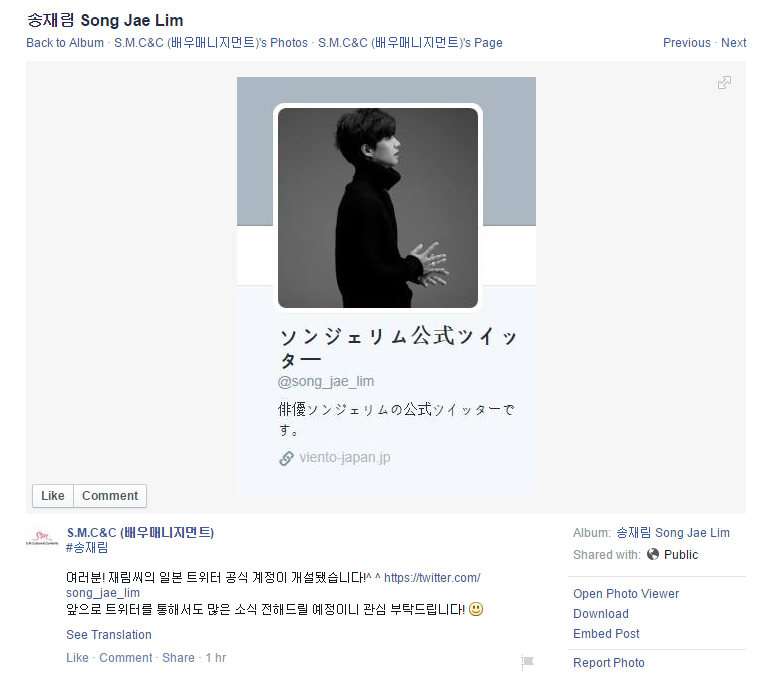The height and width of the screenshot is (674, 760).
Task: Click the globe icon beside Public
Action: 653,554
